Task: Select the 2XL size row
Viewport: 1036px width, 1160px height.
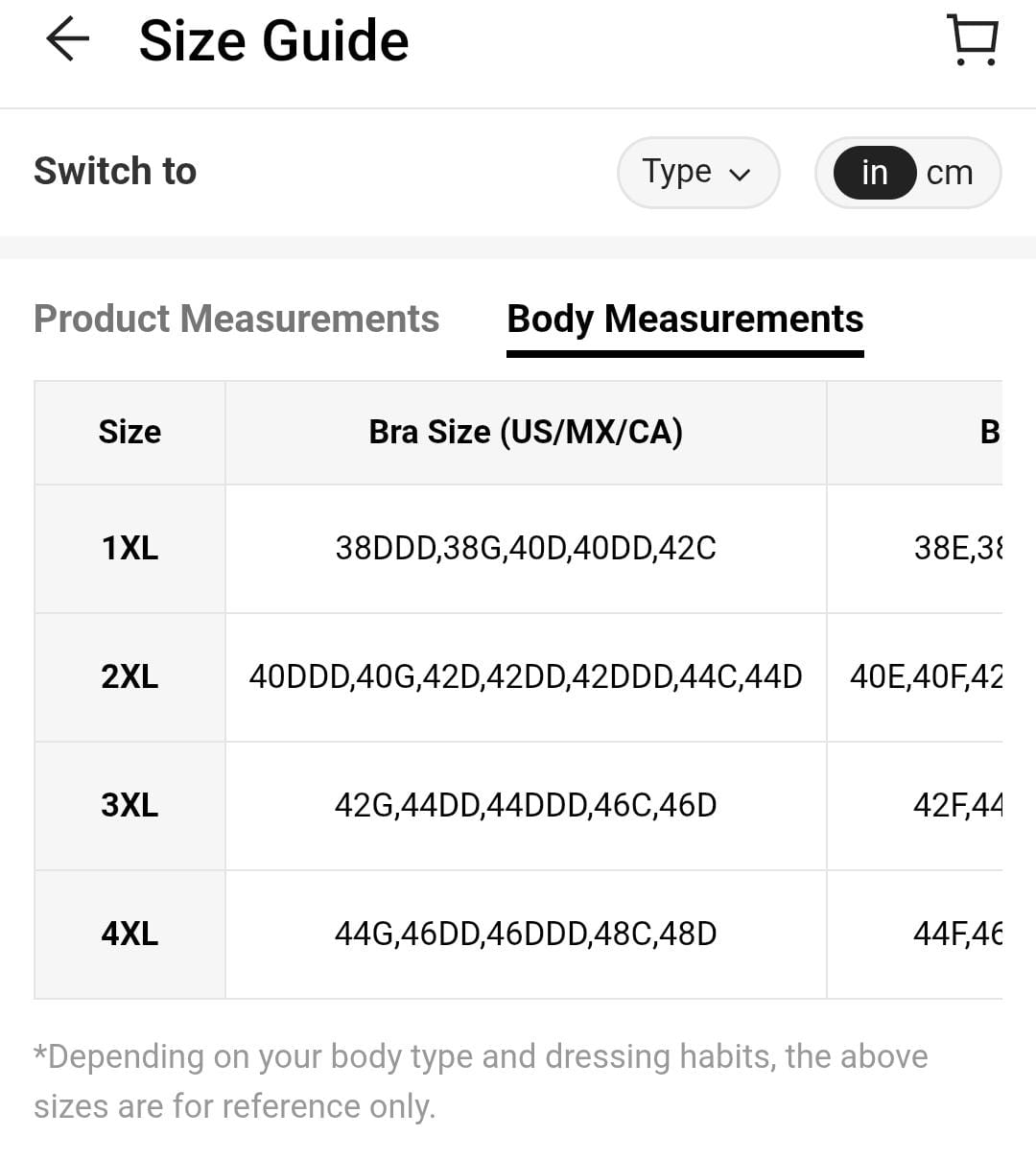Action: click(x=129, y=676)
